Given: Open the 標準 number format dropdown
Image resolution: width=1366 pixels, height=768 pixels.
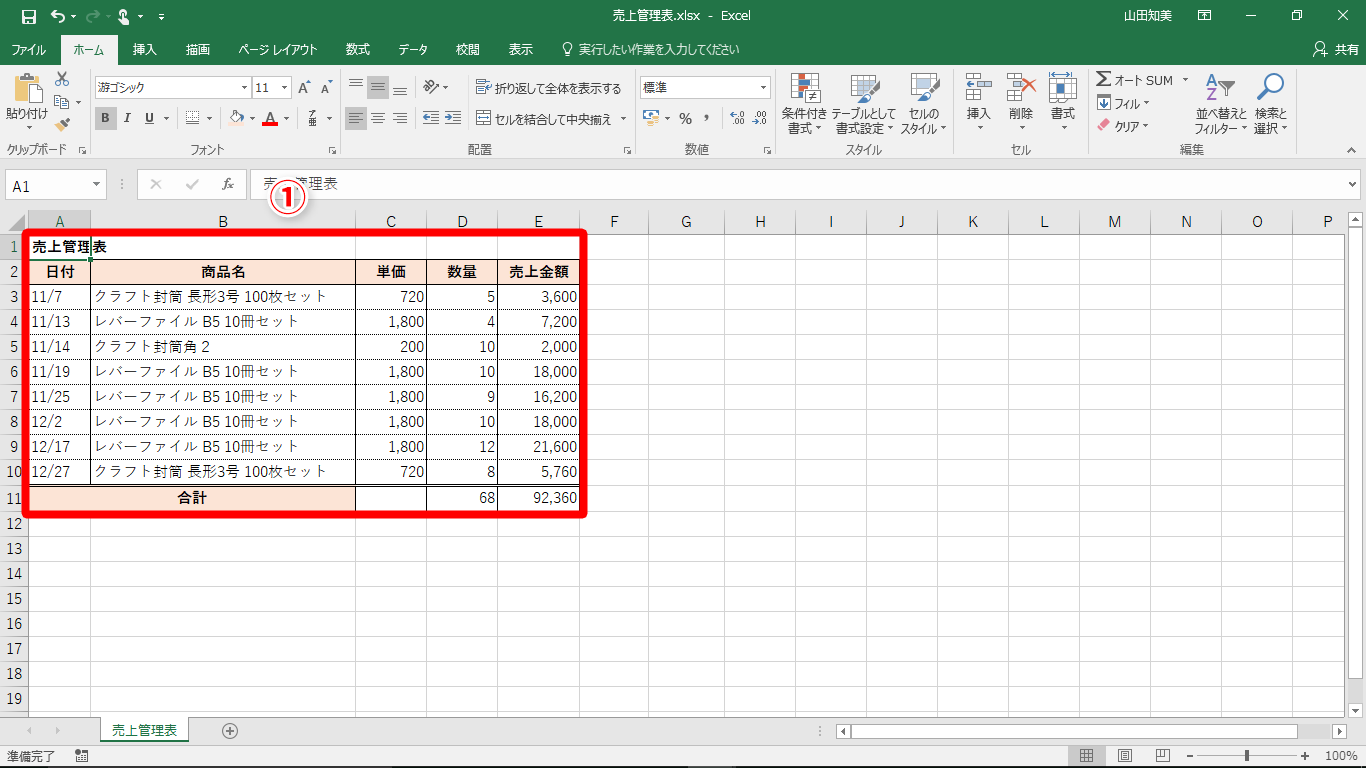Looking at the screenshot, I should pyautogui.click(x=763, y=88).
